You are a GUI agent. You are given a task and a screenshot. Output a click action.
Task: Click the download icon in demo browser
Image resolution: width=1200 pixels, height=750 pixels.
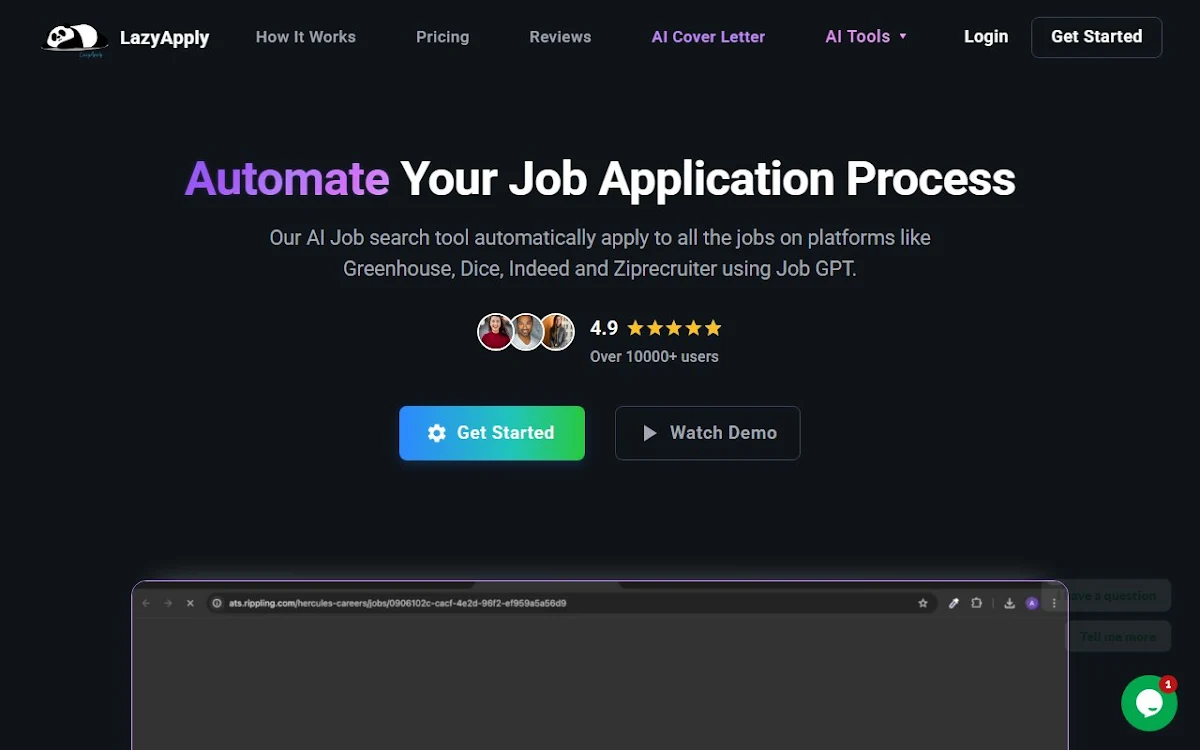coord(1010,603)
